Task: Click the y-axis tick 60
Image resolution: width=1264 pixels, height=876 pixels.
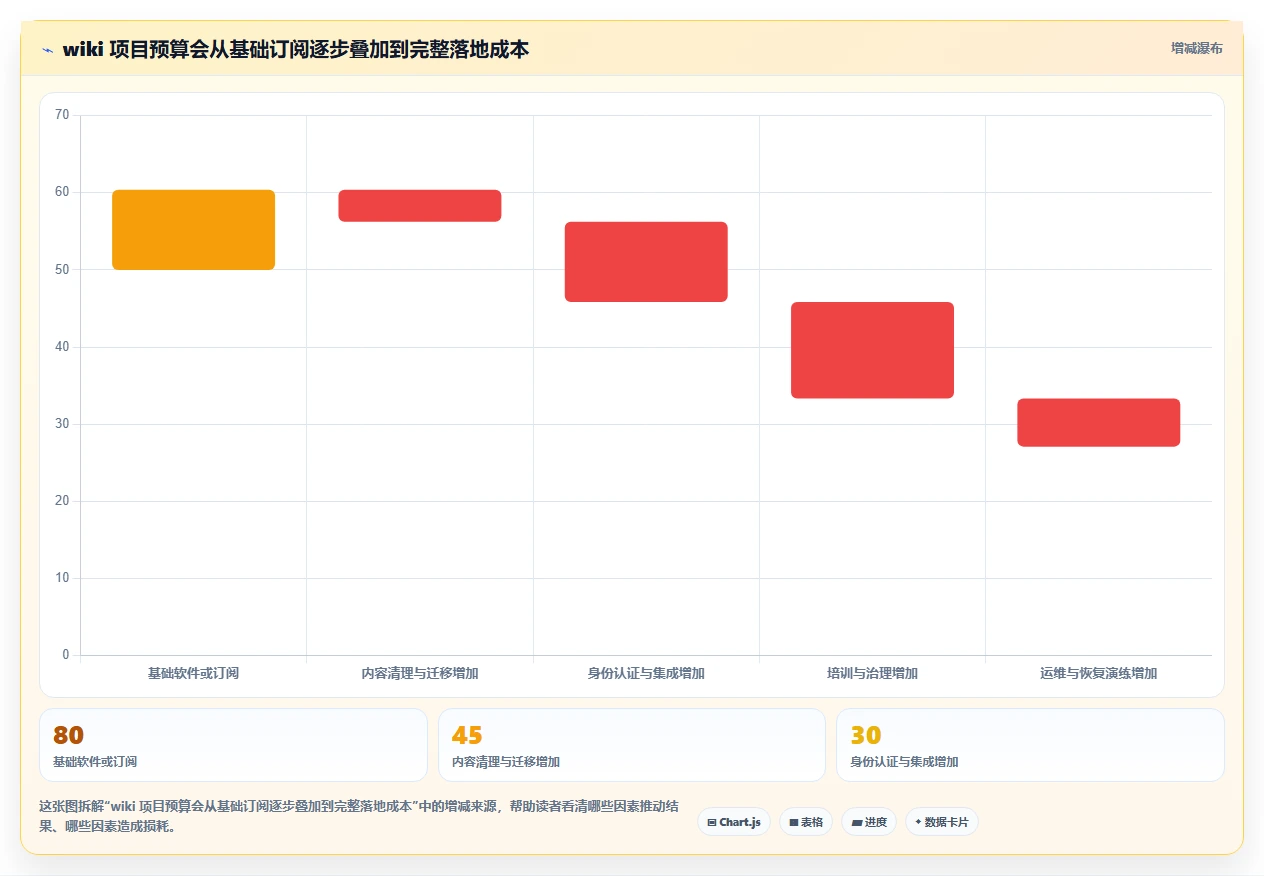Action: [62, 192]
